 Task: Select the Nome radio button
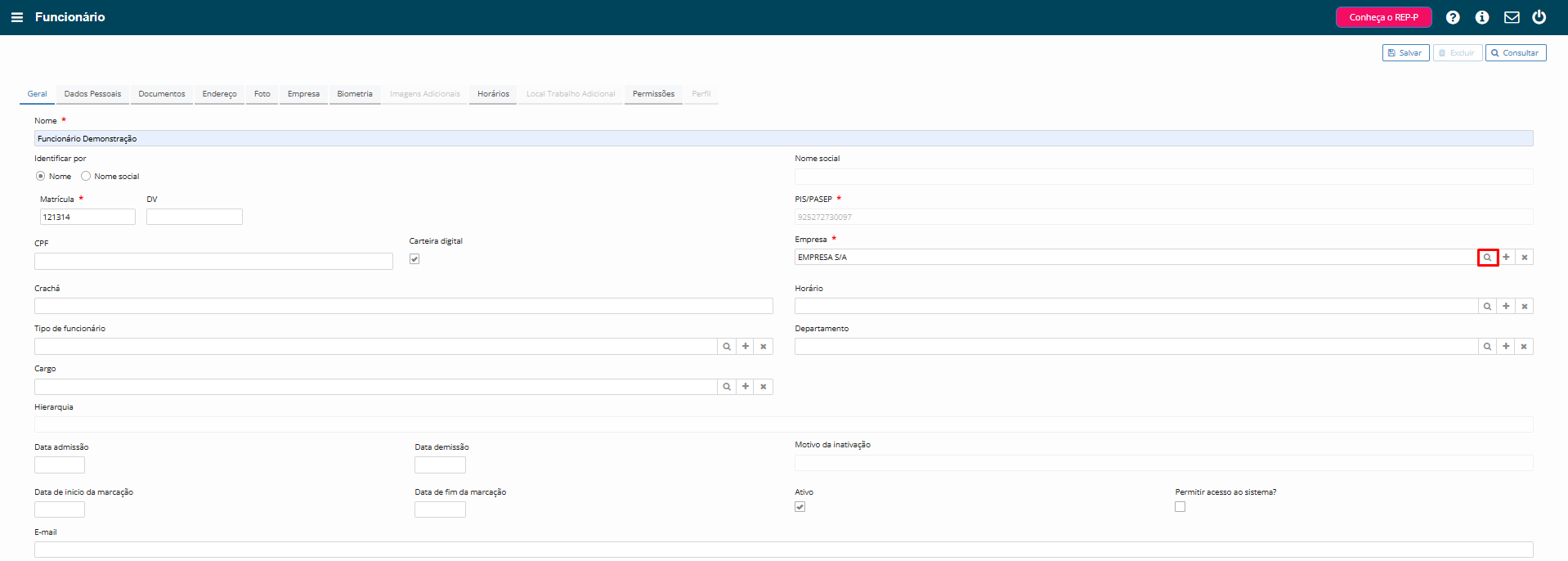40,177
